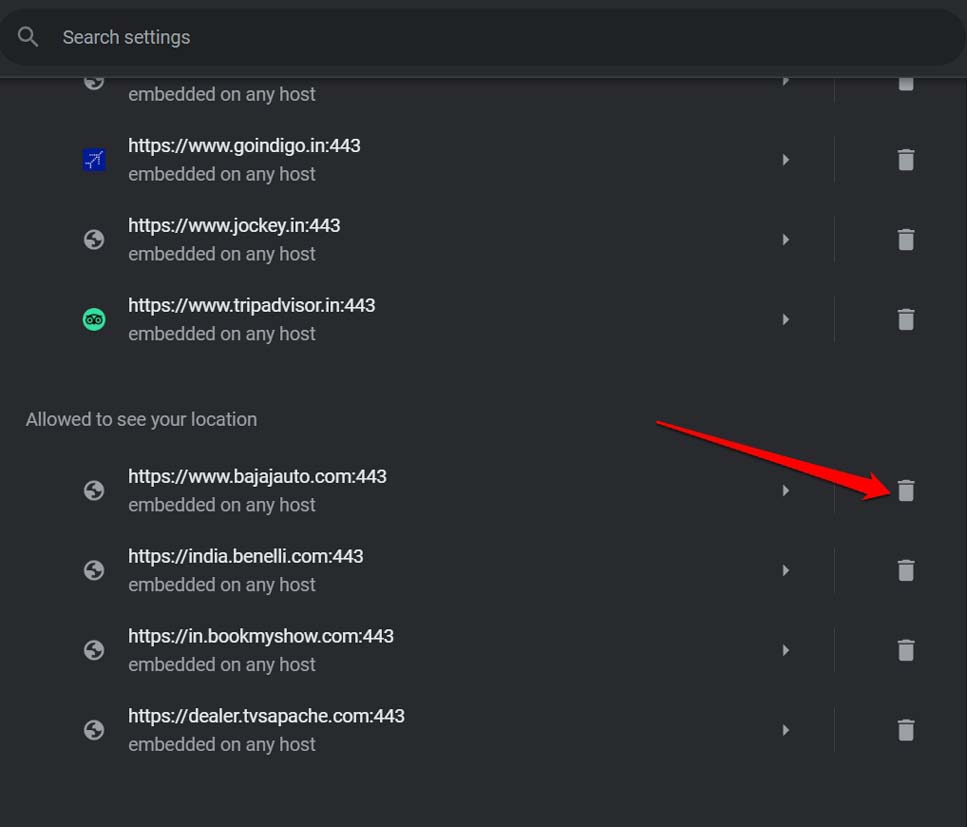Delete tripadvisor.in entry via trash icon
This screenshot has width=967, height=827.
pos(905,319)
